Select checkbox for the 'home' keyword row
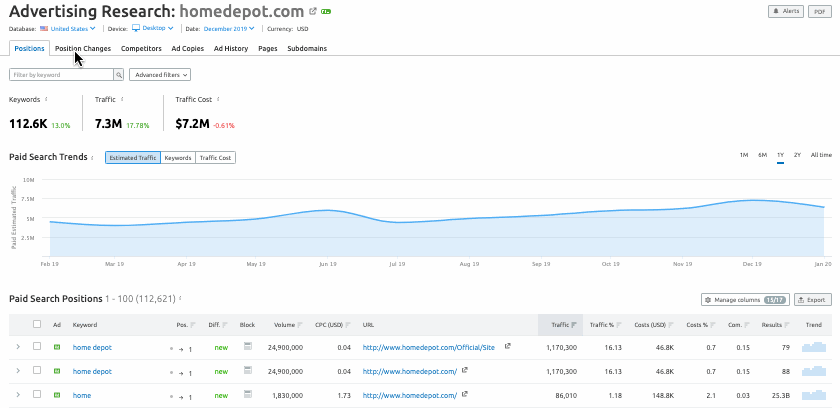 tap(37, 396)
